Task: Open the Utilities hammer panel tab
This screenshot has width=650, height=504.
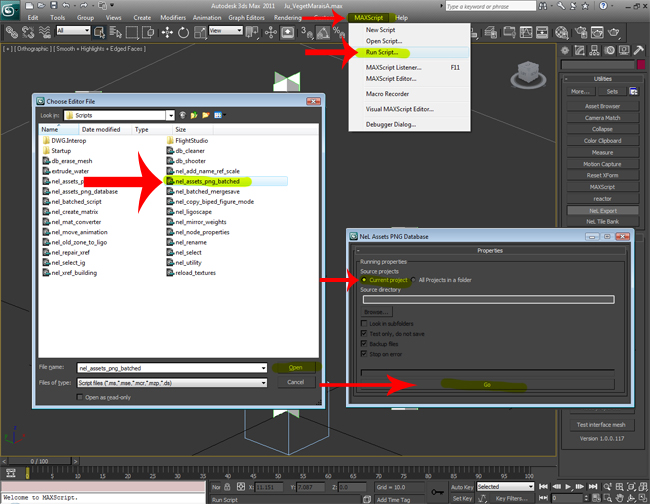Action: [638, 51]
